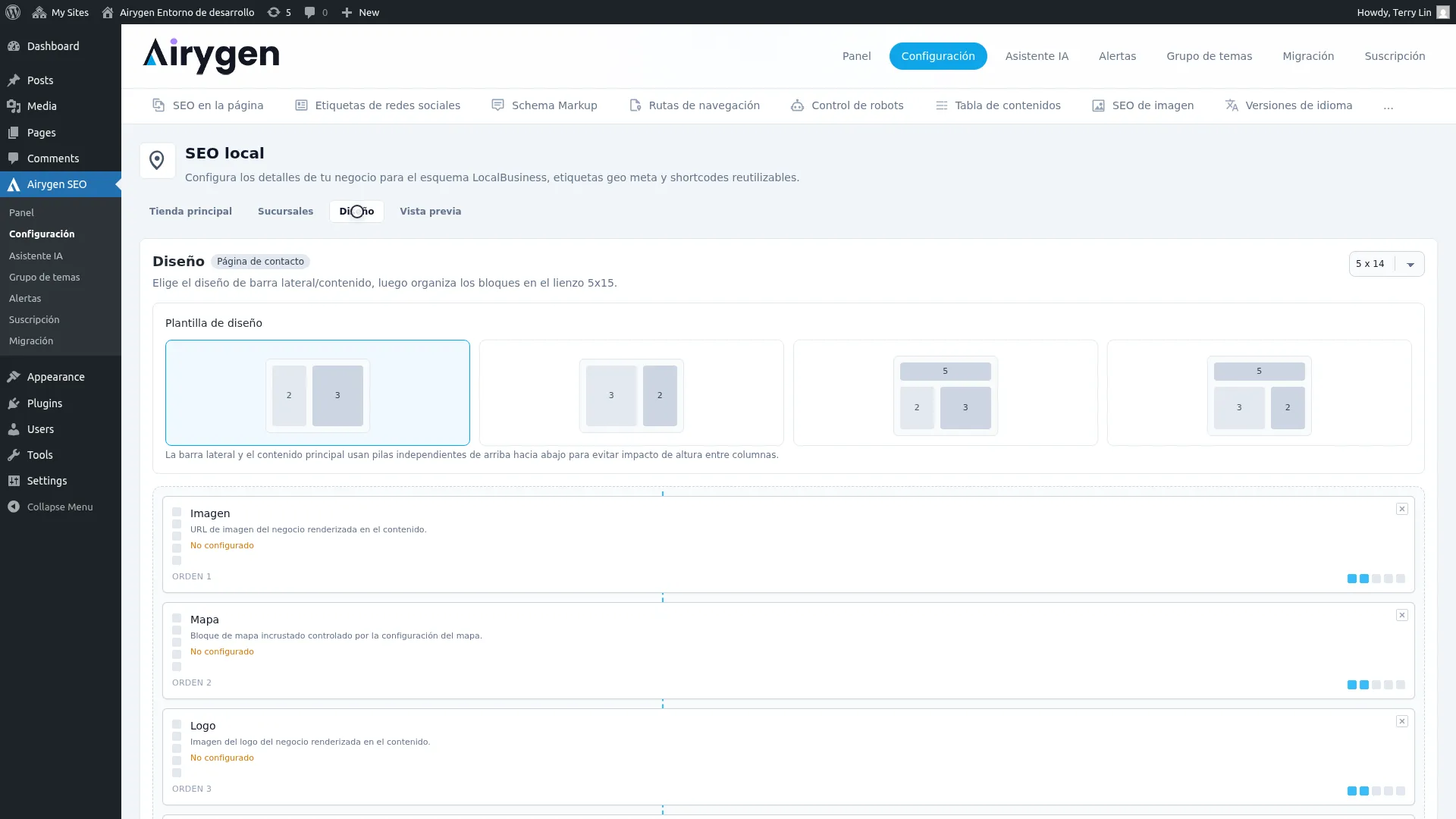Collapse the admin menu with the arrow icon
Viewport: 1456px width, 819px height.
click(x=14, y=507)
